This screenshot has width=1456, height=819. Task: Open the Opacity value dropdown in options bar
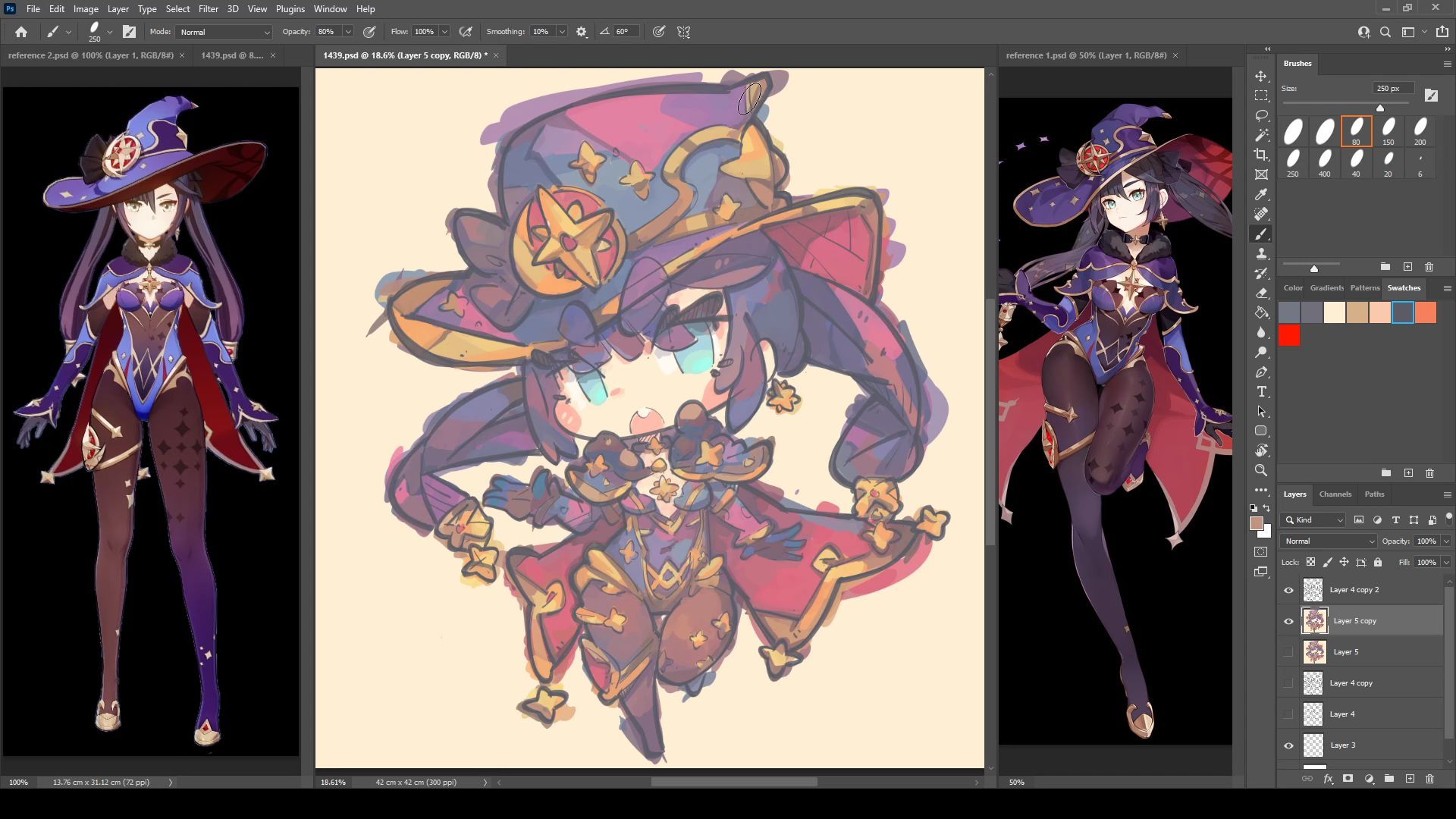tap(348, 32)
